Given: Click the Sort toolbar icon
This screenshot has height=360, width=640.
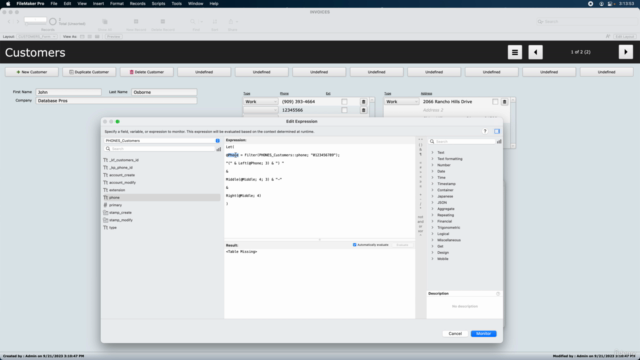Looking at the screenshot, I should 215,22.
